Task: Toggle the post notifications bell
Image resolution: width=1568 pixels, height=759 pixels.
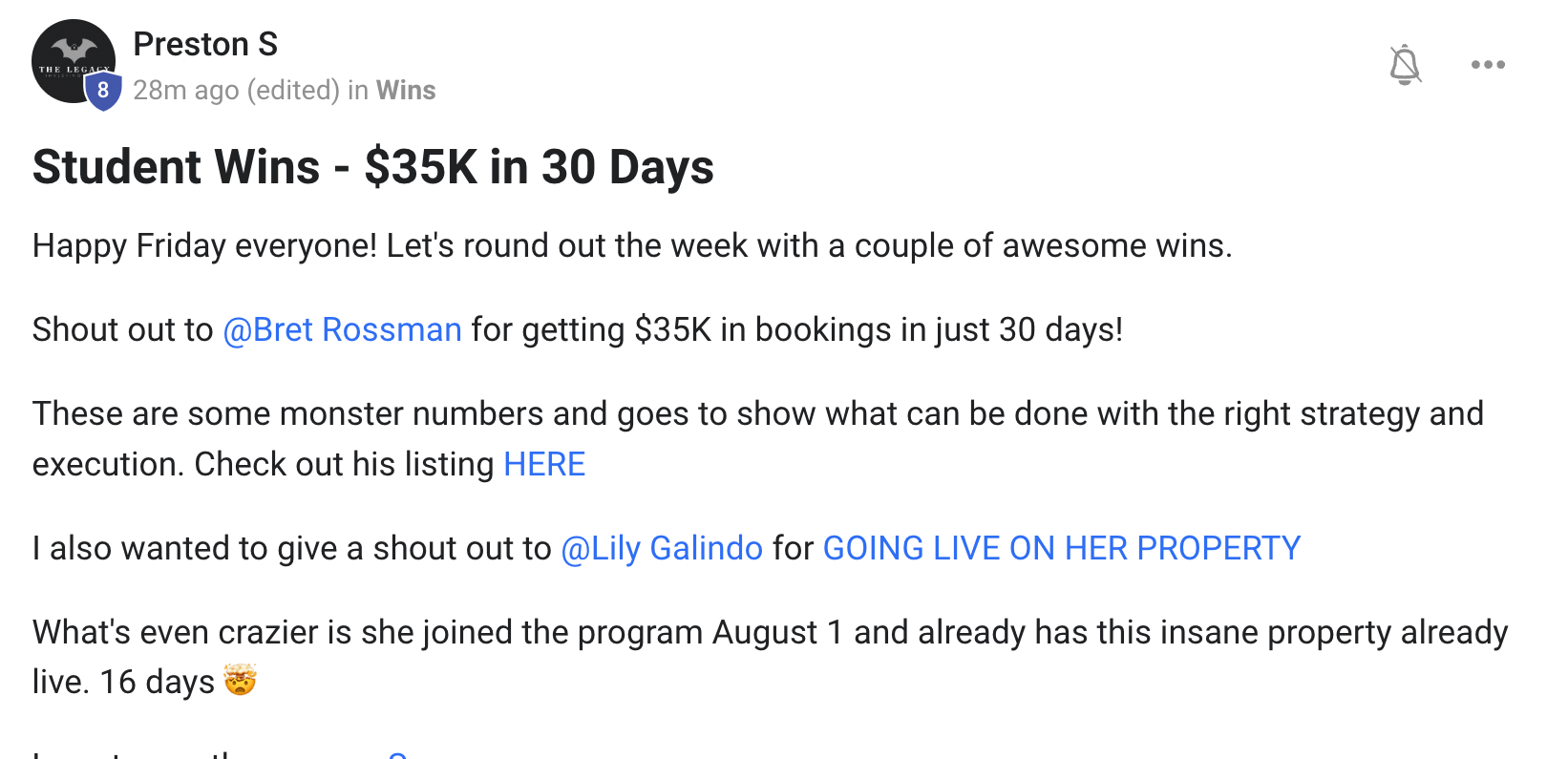Action: pos(1405,65)
